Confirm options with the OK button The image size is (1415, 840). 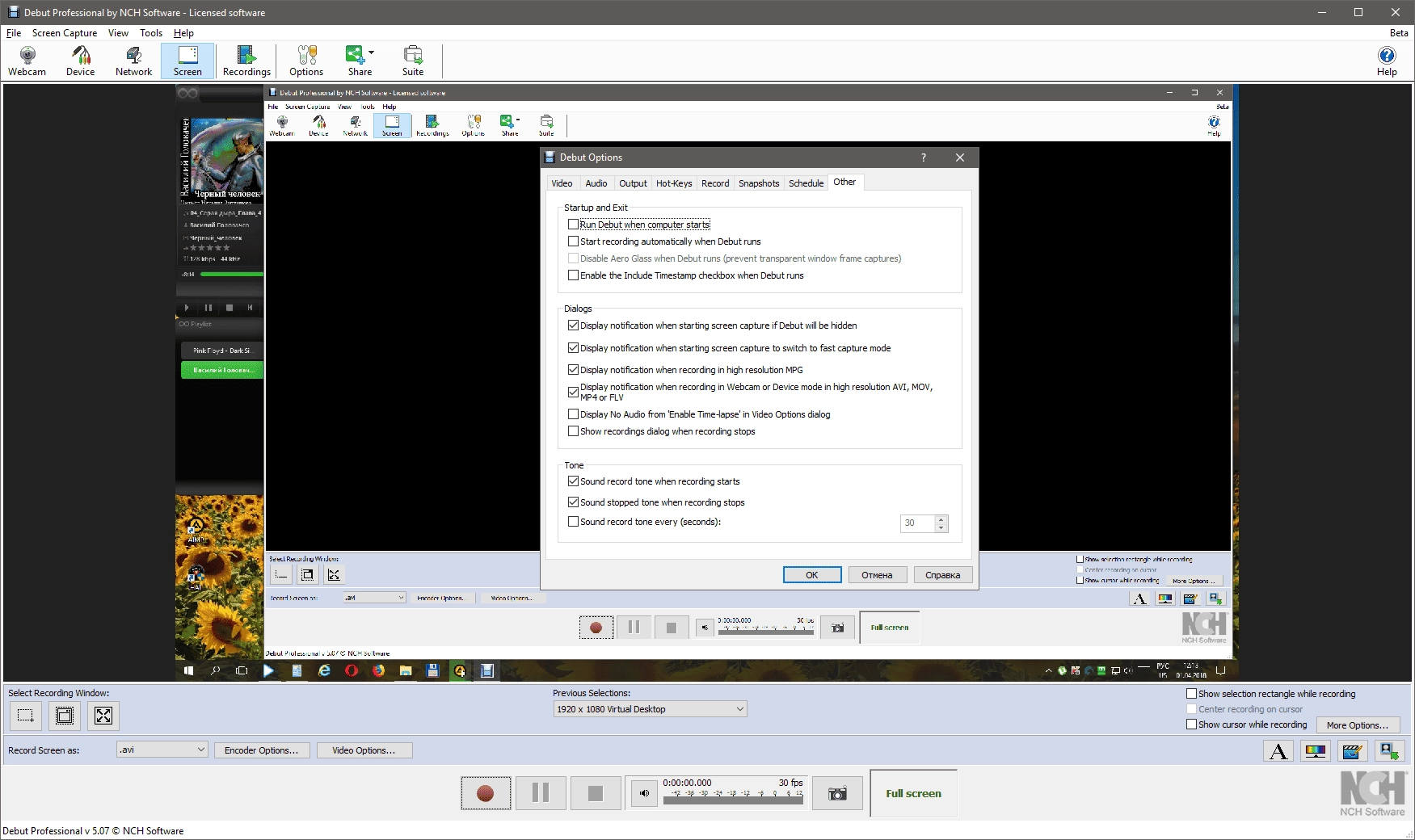812,575
